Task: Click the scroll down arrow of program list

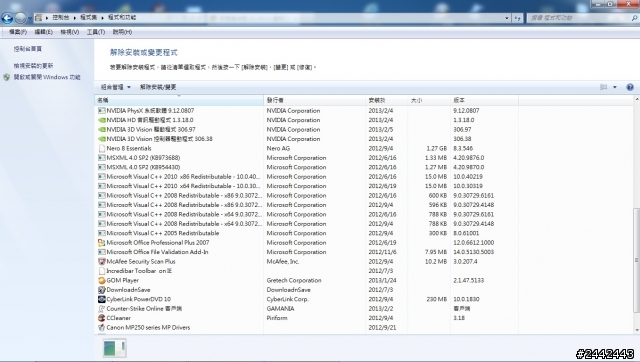Action: coord(636,330)
